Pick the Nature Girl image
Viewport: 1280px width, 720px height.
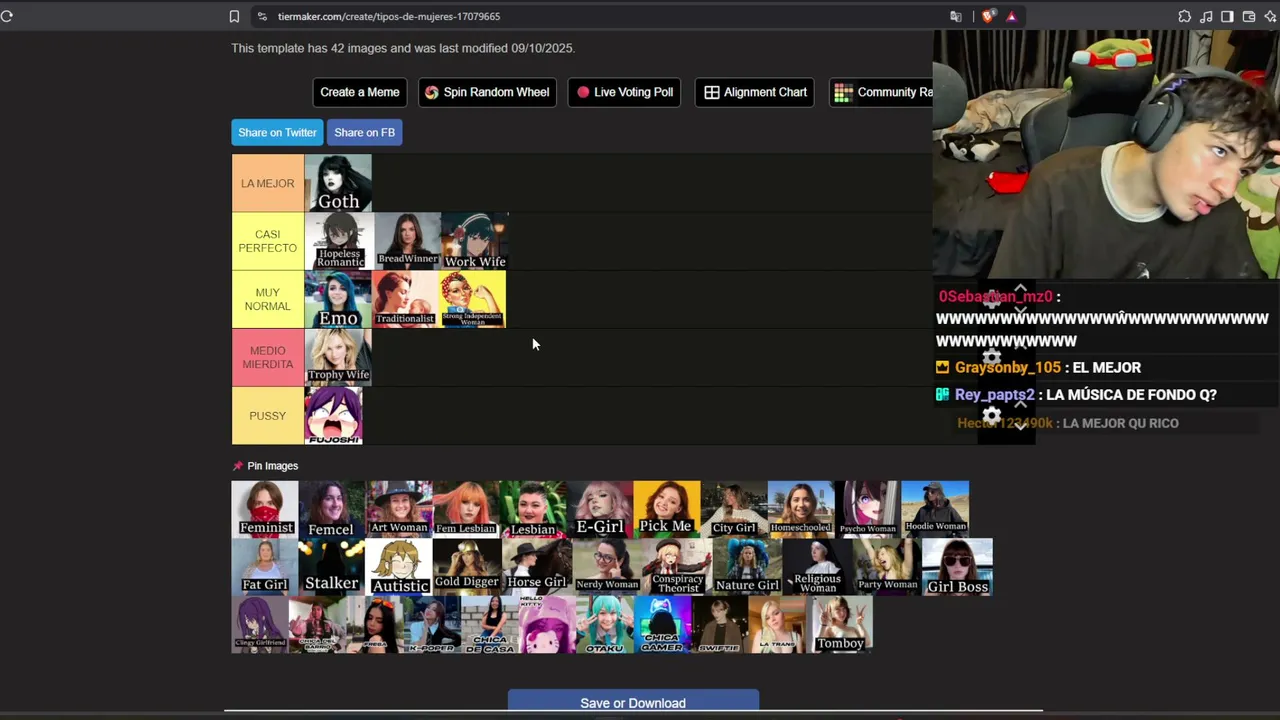coord(747,567)
